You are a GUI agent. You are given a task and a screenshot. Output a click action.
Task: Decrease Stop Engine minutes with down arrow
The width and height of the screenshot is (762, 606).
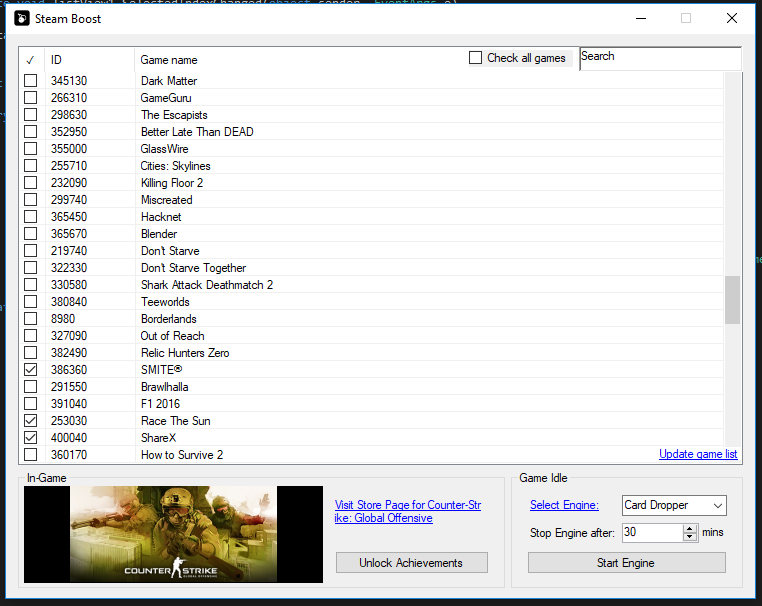coord(690,537)
